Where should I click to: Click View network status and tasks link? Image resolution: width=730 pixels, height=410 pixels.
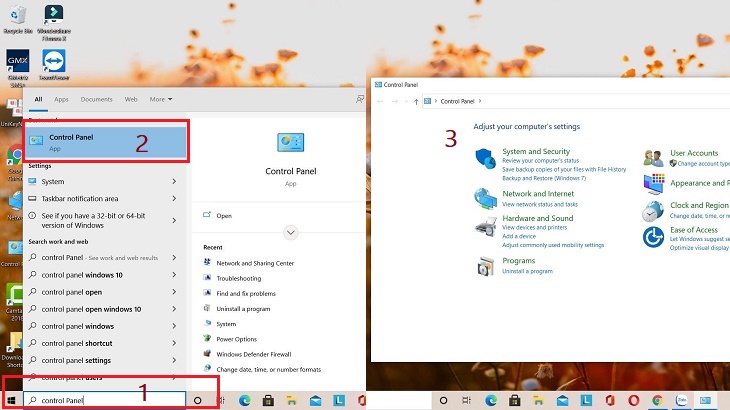540,204
